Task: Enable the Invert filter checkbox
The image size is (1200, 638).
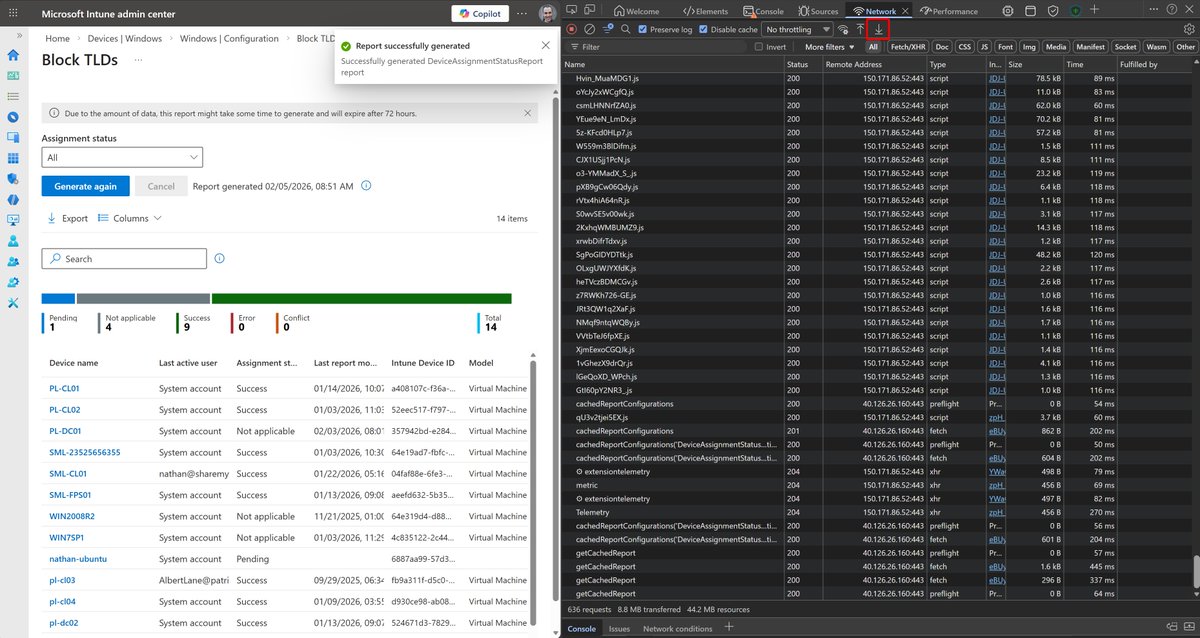Action: pyautogui.click(x=759, y=47)
